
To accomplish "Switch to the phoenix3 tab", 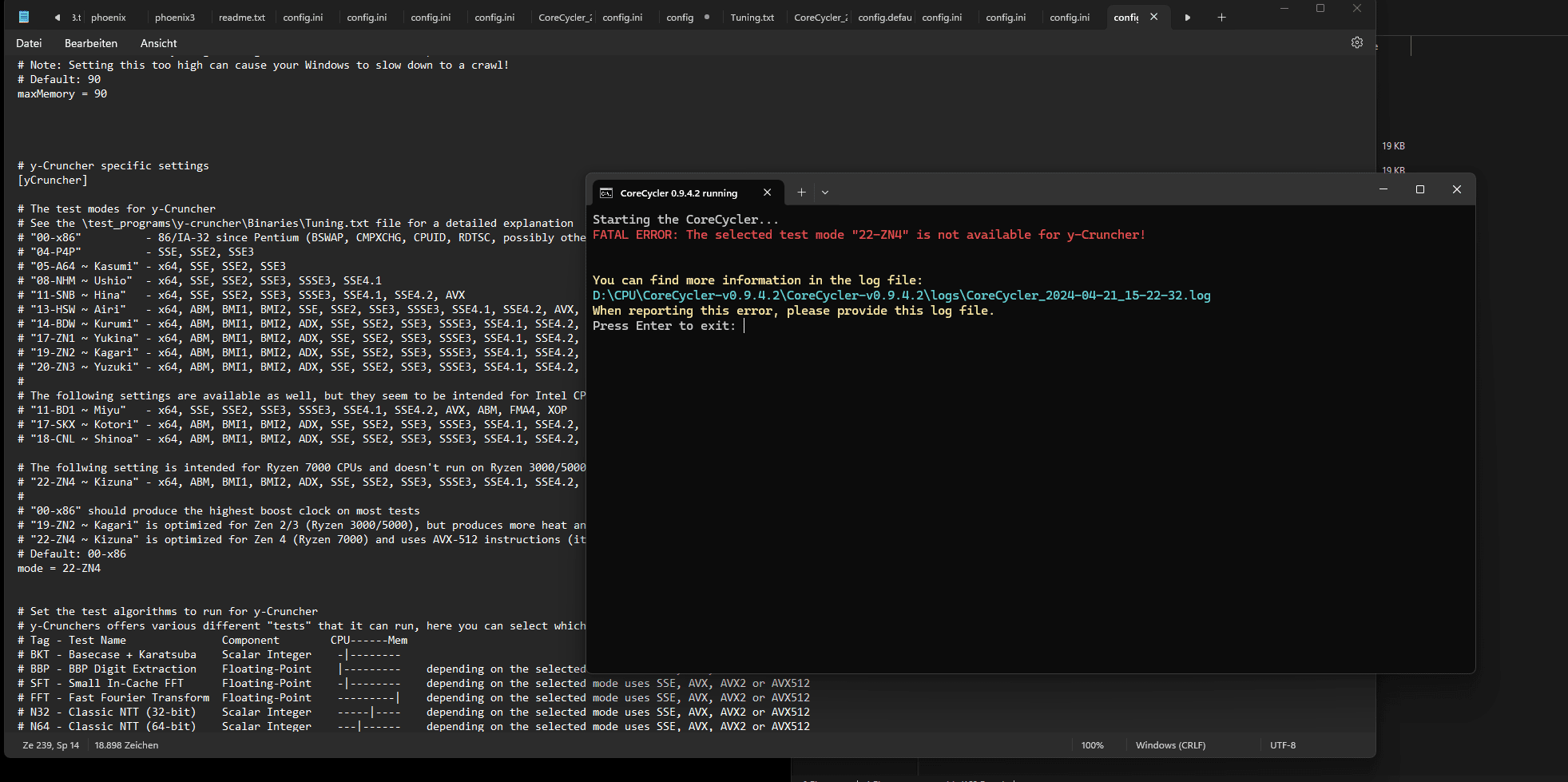I will 175,18.
